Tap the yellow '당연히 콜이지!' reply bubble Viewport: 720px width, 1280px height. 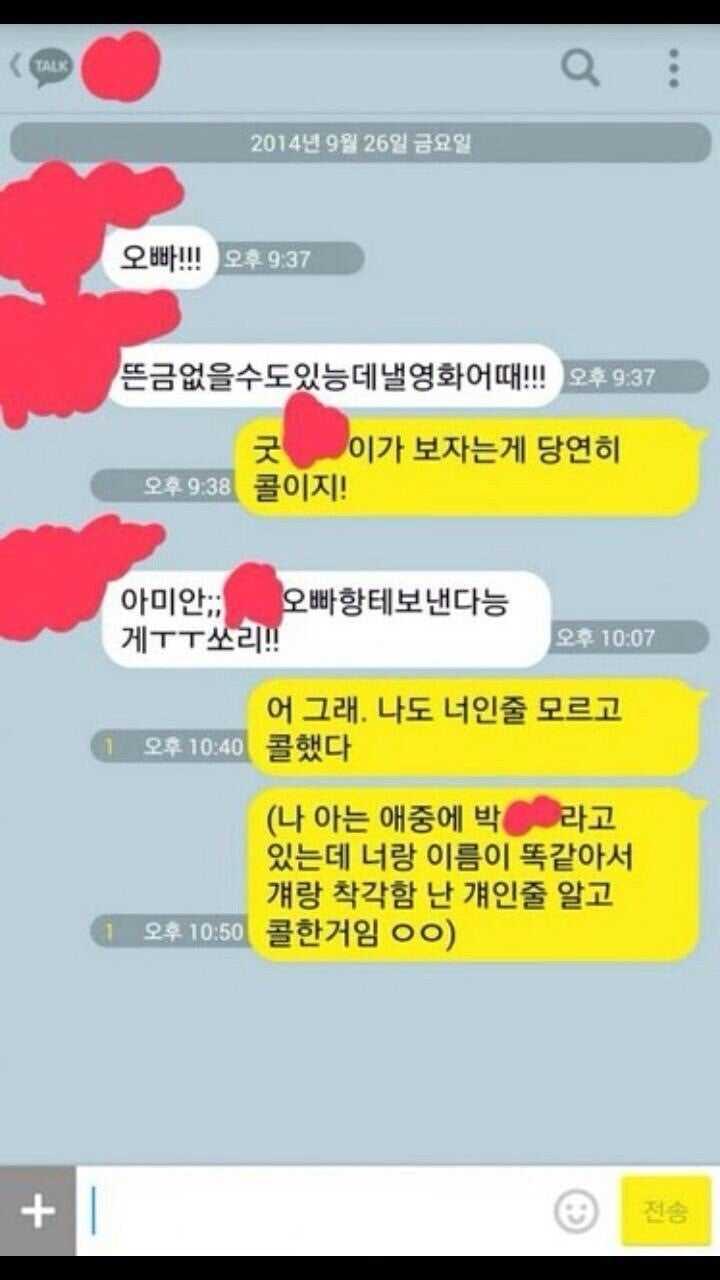coord(470,468)
